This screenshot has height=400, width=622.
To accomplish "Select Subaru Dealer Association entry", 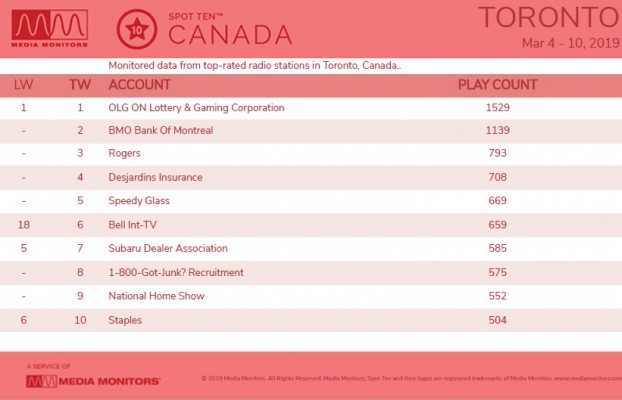I will 168,248.
